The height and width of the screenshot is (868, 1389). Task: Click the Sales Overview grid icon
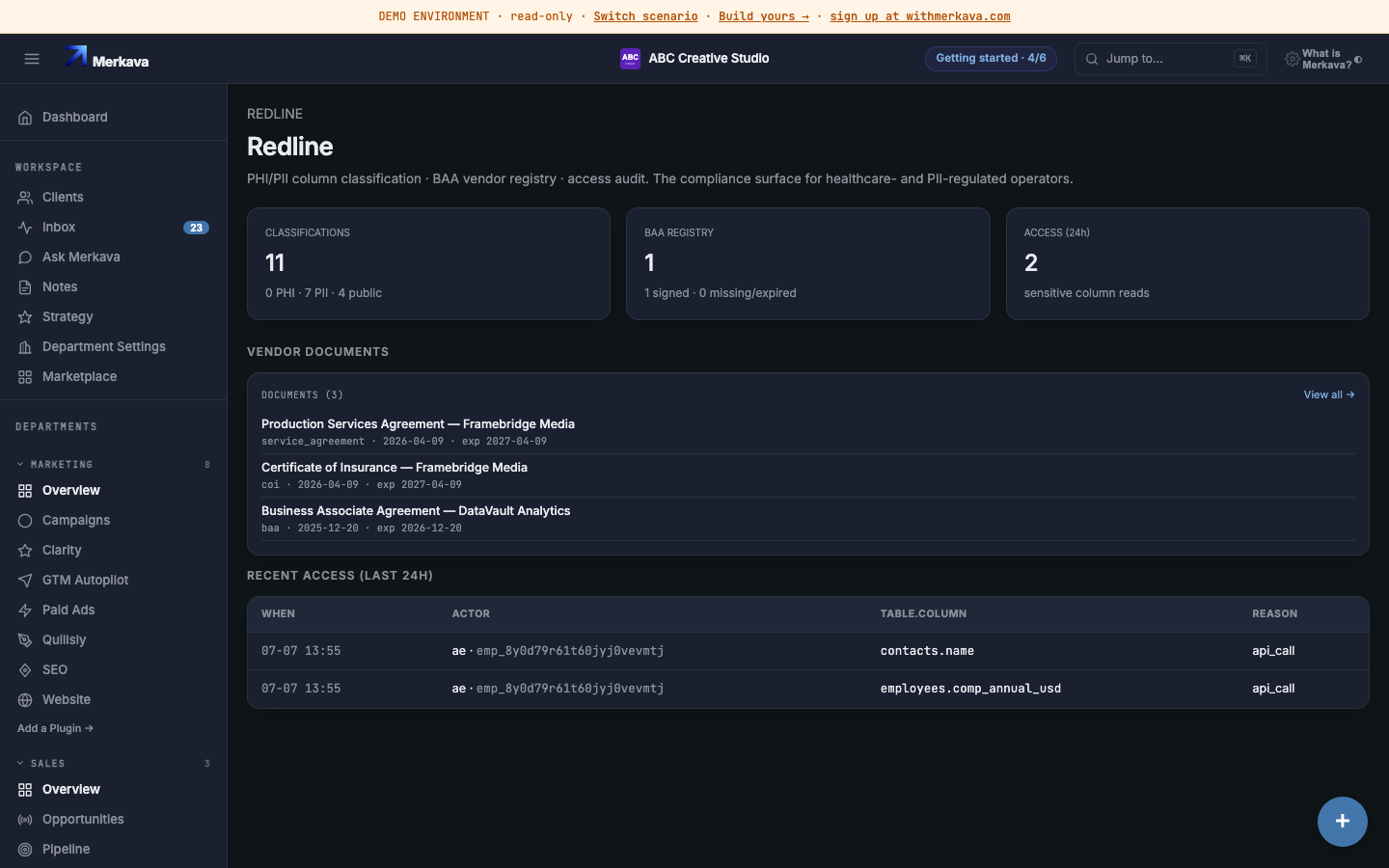point(25,790)
